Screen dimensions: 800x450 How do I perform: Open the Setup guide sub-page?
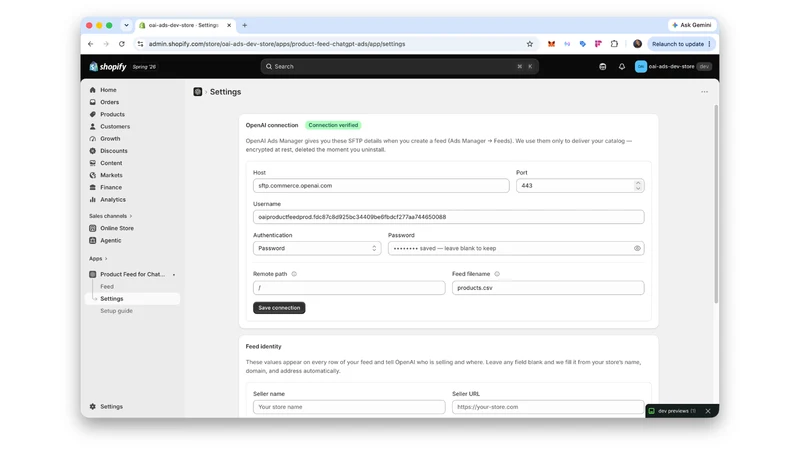[116, 311]
